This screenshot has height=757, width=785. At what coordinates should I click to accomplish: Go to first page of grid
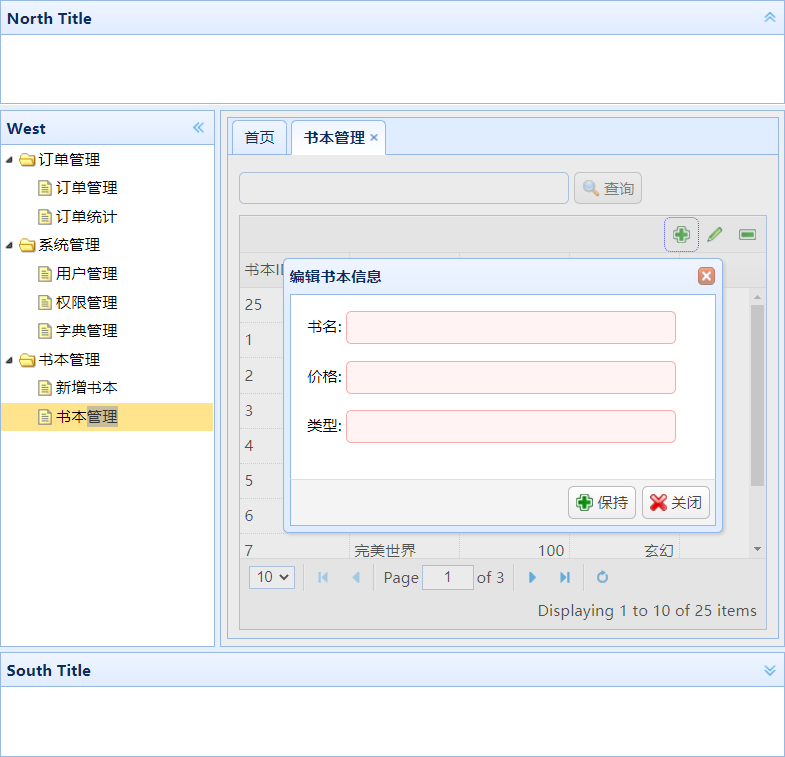(x=323, y=577)
